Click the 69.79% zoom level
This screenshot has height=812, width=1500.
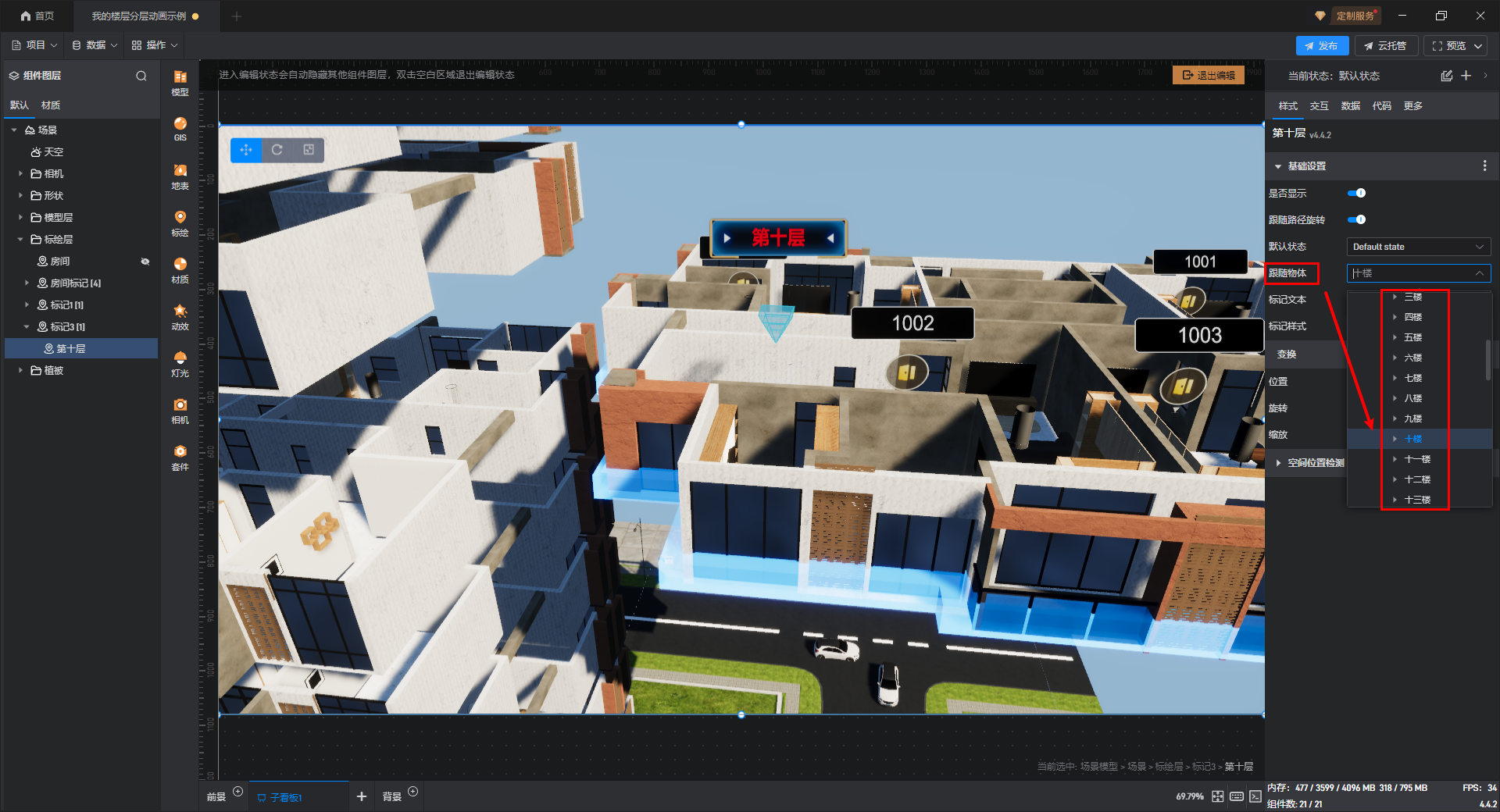[1190, 796]
